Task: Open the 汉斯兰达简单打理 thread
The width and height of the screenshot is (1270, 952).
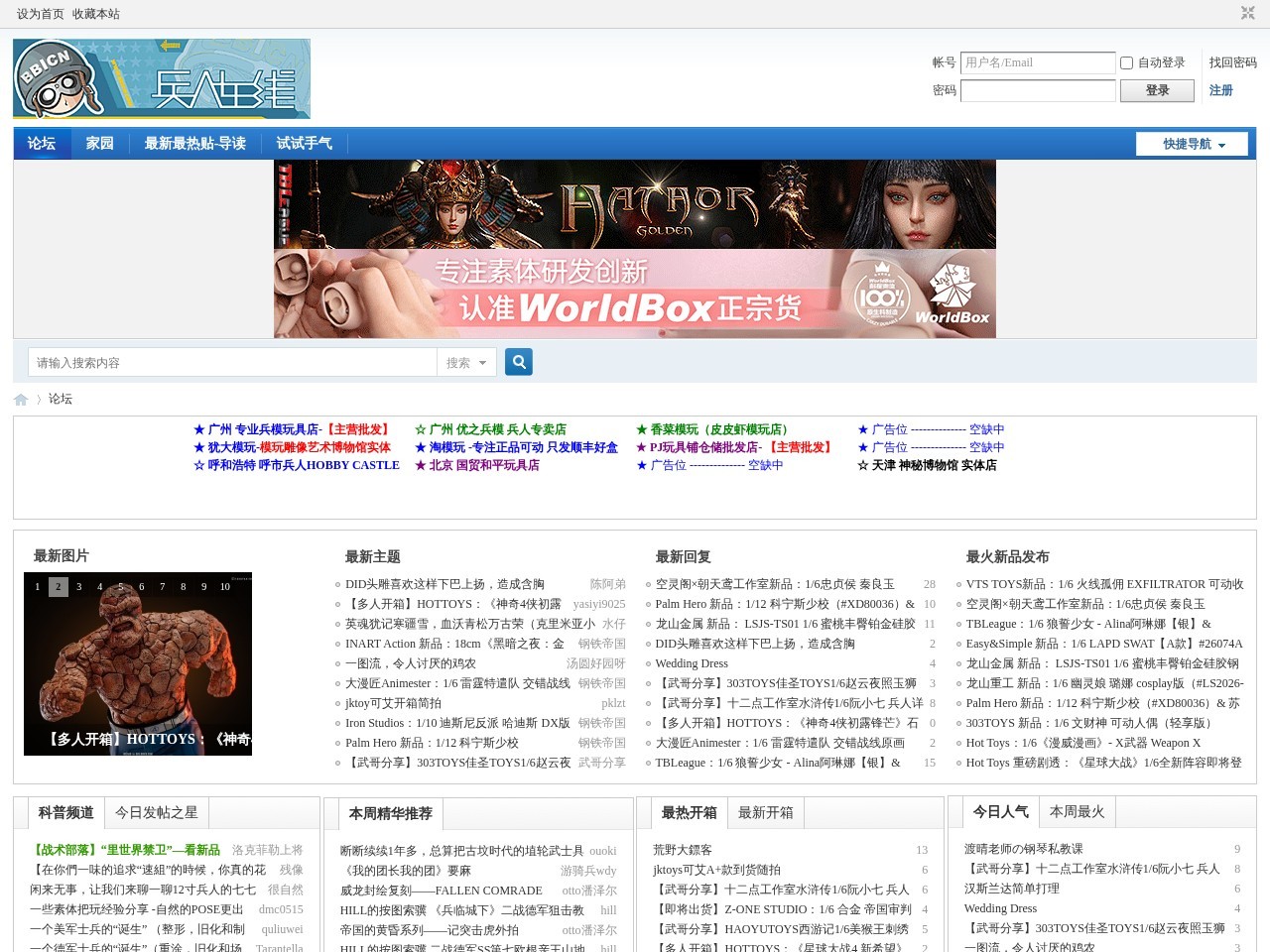Action: click(x=1012, y=889)
